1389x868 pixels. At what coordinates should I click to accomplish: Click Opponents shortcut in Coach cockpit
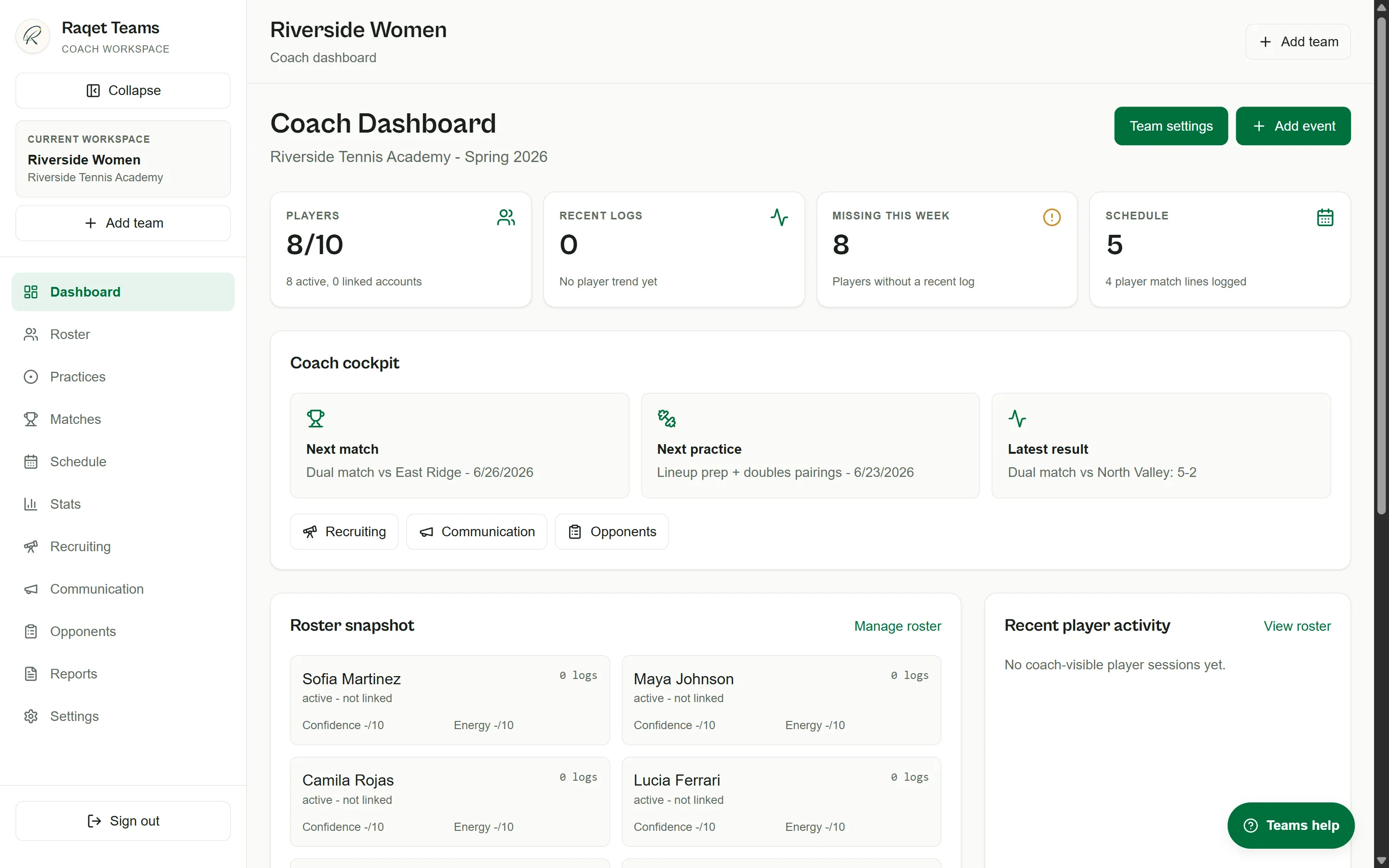pos(611,531)
